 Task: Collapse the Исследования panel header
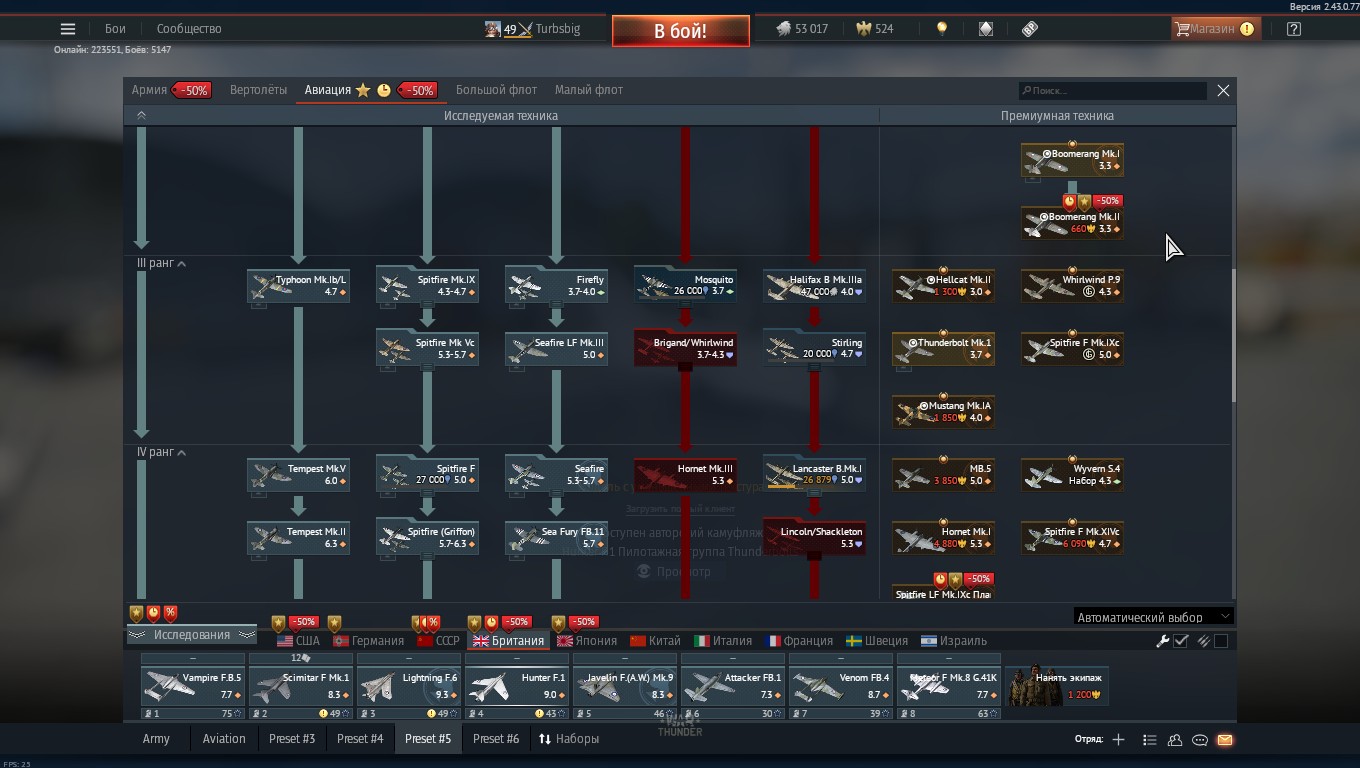click(x=191, y=635)
